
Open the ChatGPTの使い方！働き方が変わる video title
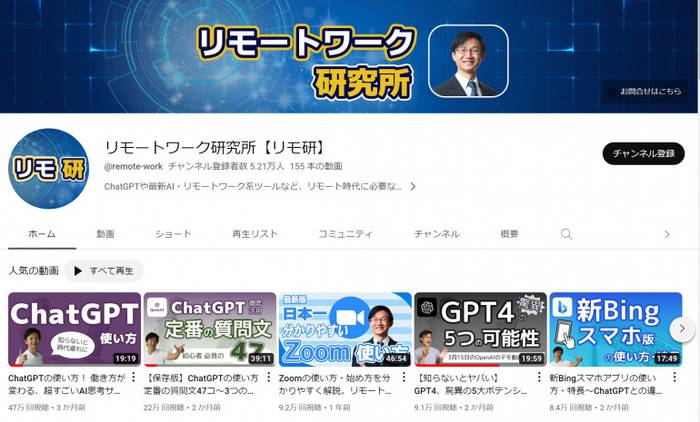67,384
